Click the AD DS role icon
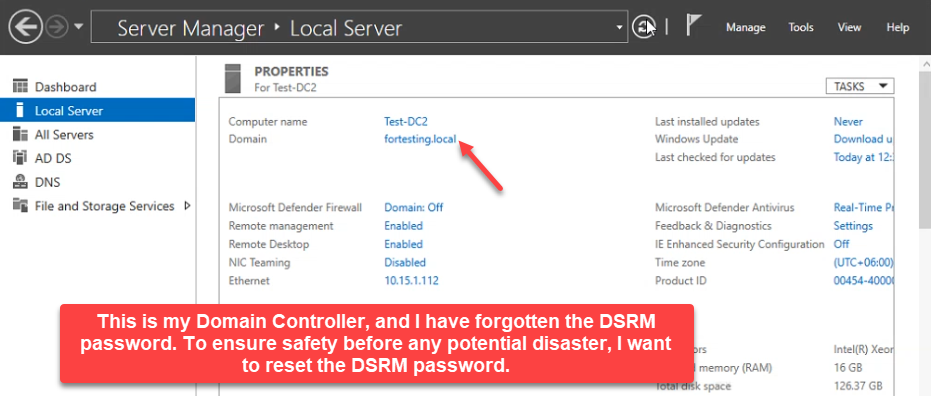This screenshot has height=396, width=931. coord(20,158)
